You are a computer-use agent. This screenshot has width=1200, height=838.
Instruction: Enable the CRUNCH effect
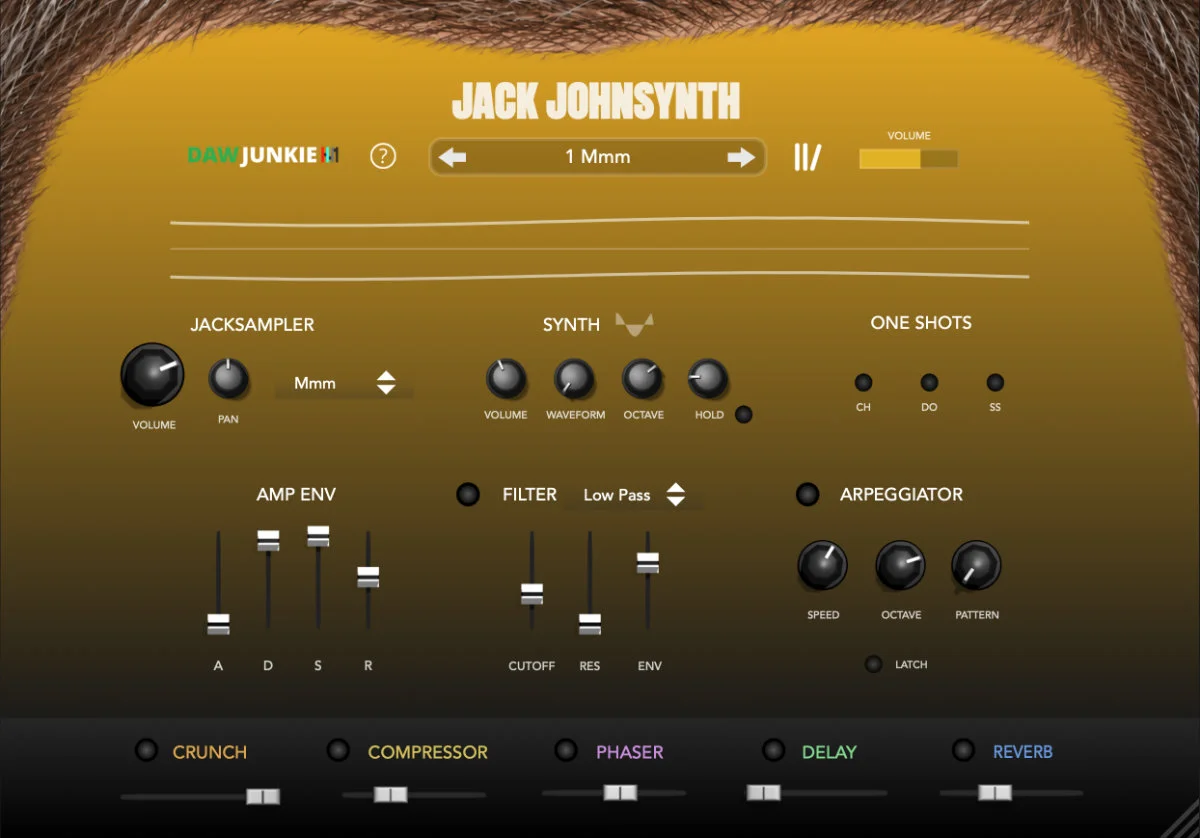[x=147, y=750]
